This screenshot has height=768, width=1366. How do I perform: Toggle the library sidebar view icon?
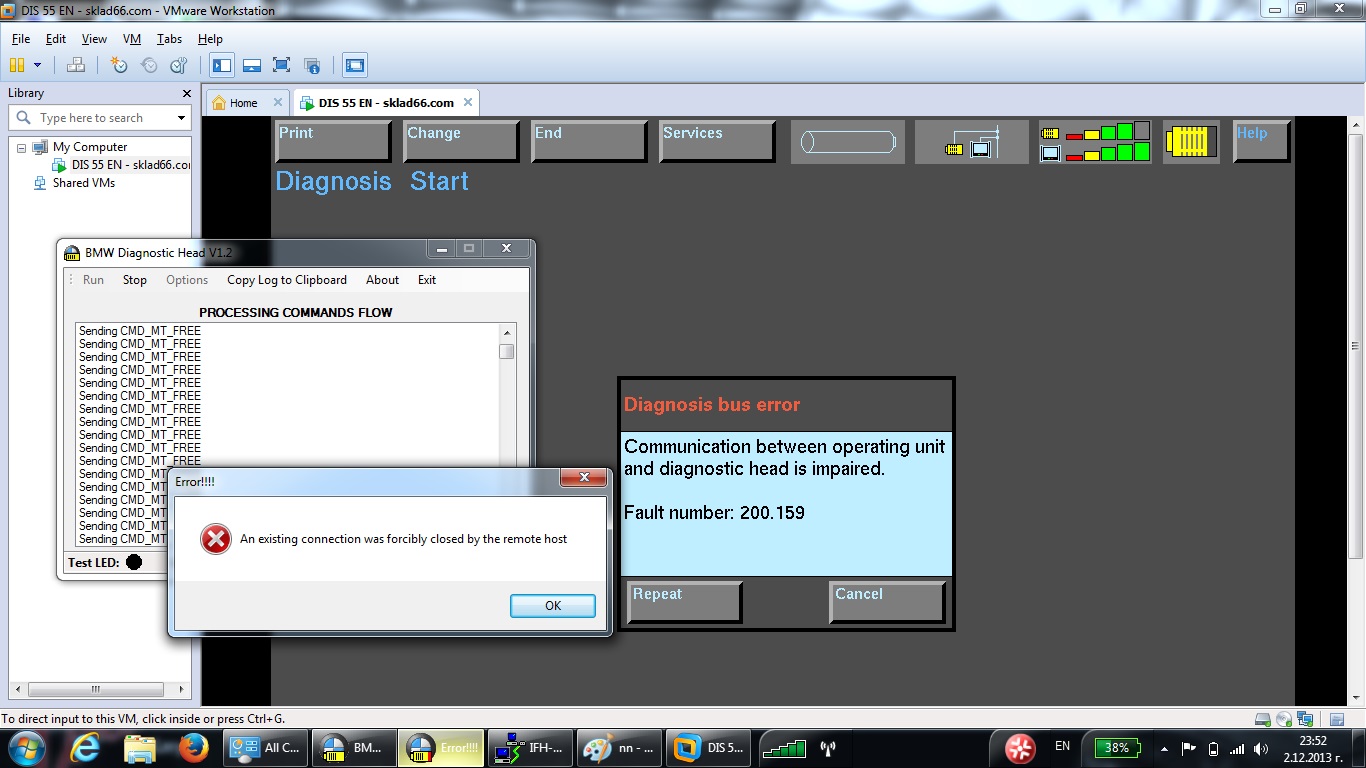[x=222, y=65]
